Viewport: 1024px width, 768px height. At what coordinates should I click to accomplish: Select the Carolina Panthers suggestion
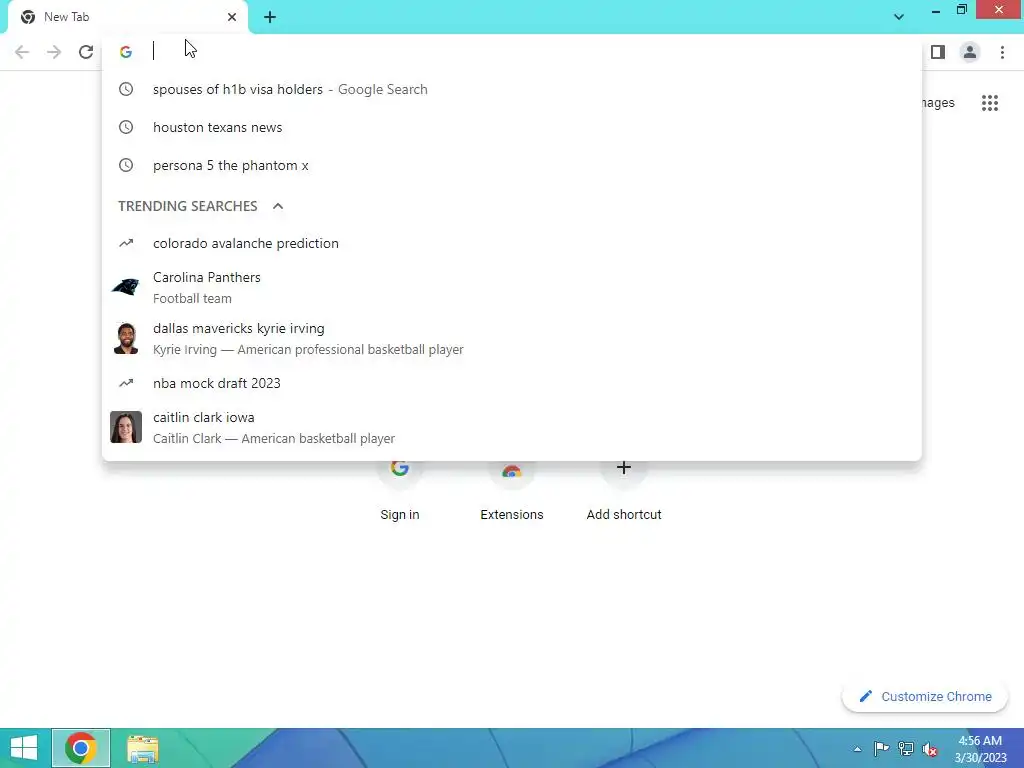(512, 287)
